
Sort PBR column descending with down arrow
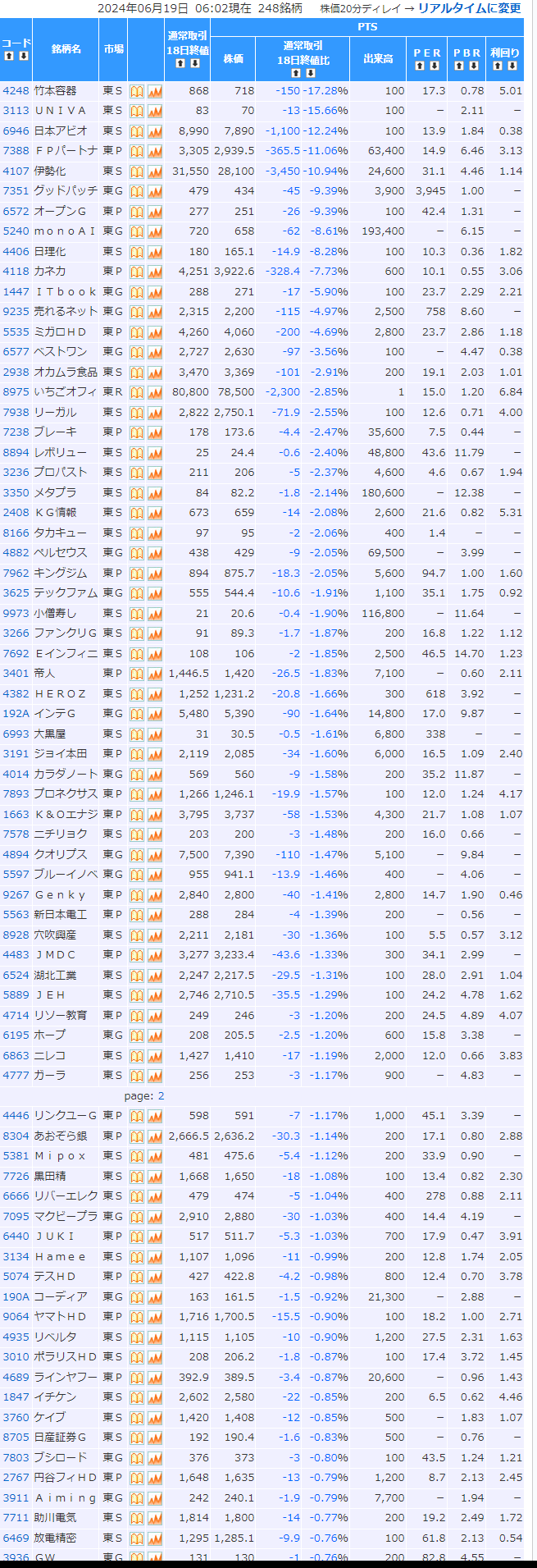pos(474,66)
